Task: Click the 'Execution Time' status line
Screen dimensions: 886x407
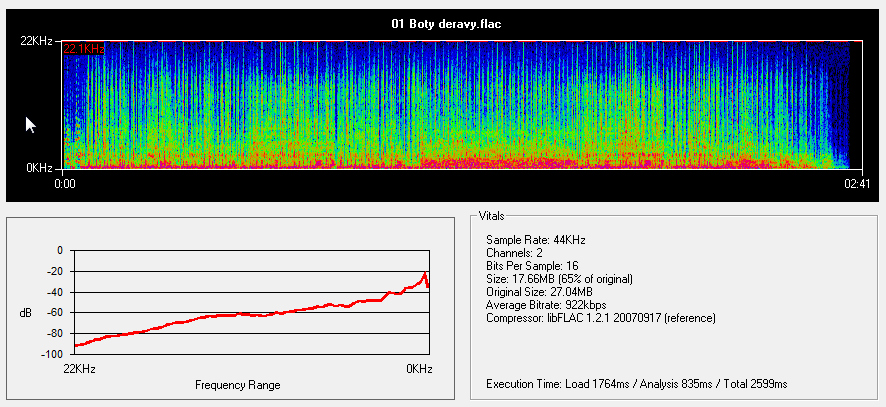Action: [636, 384]
